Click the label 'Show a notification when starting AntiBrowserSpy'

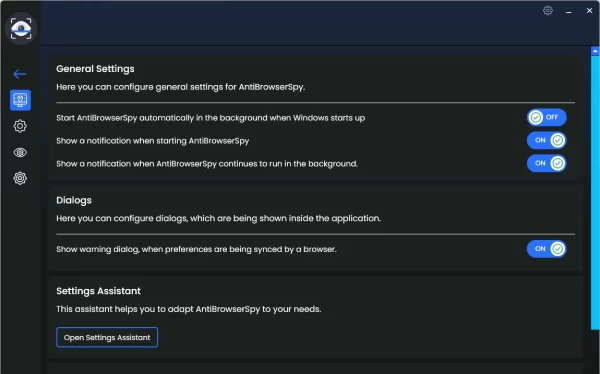(x=153, y=141)
